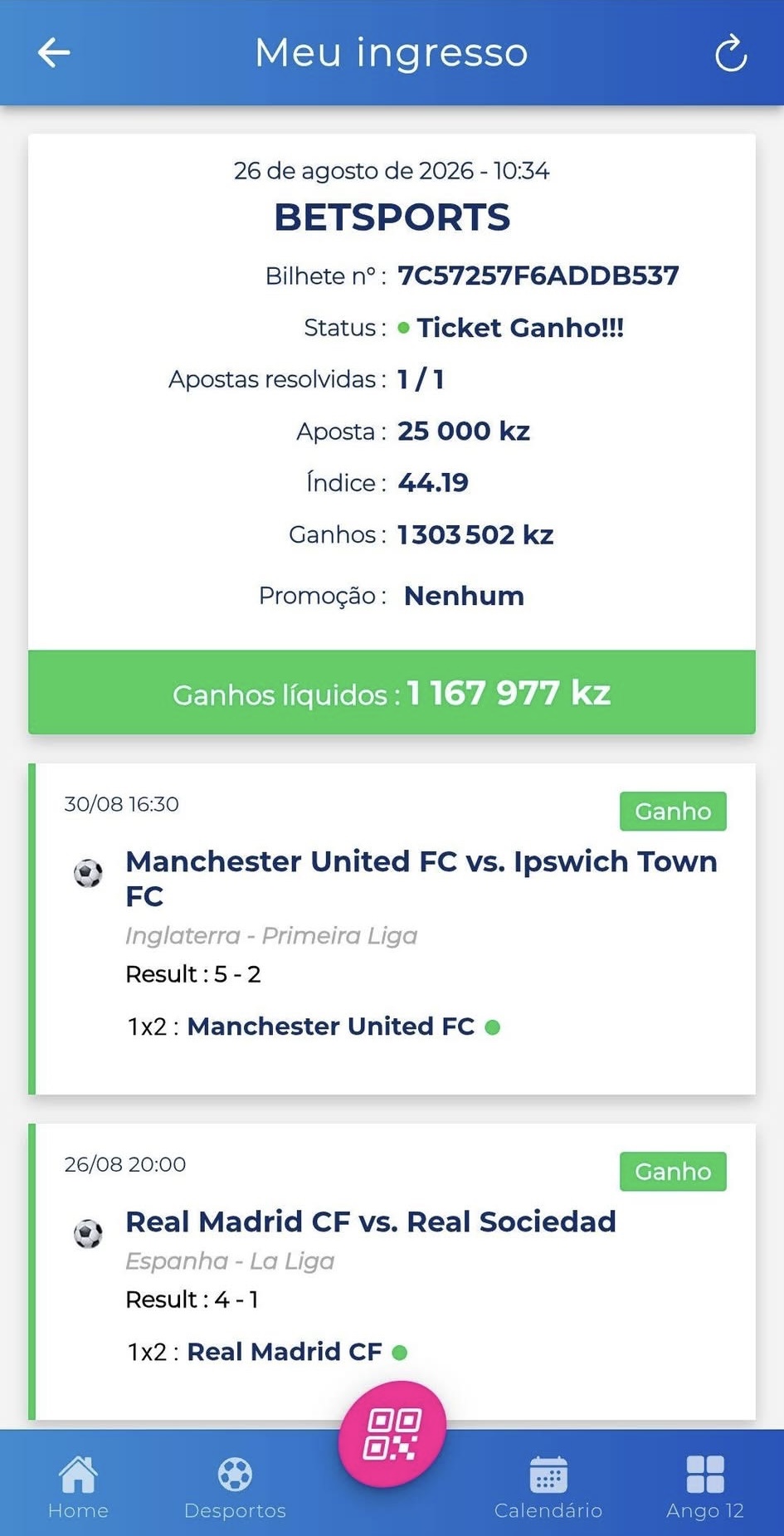The width and height of the screenshot is (784, 1536).
Task: Open Real Madrid CF vs. Real Sociedad match title
Action: (x=371, y=1221)
